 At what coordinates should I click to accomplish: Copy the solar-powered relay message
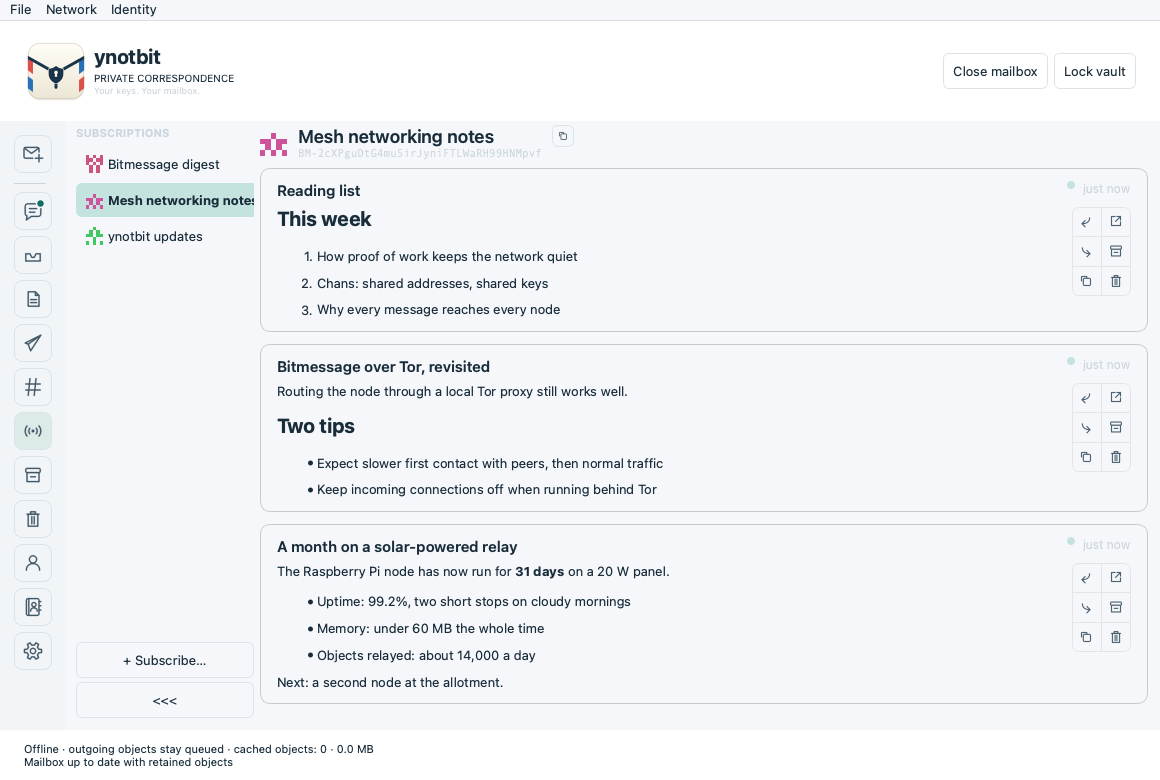(1086, 637)
